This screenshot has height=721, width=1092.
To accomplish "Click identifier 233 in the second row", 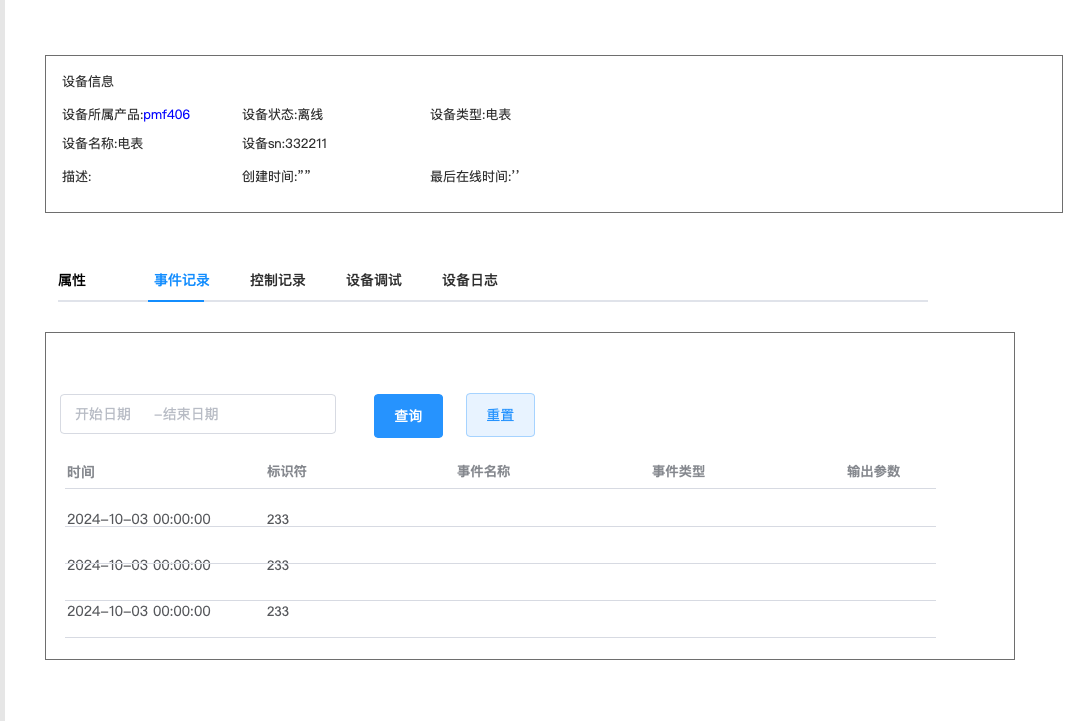I will (277, 565).
